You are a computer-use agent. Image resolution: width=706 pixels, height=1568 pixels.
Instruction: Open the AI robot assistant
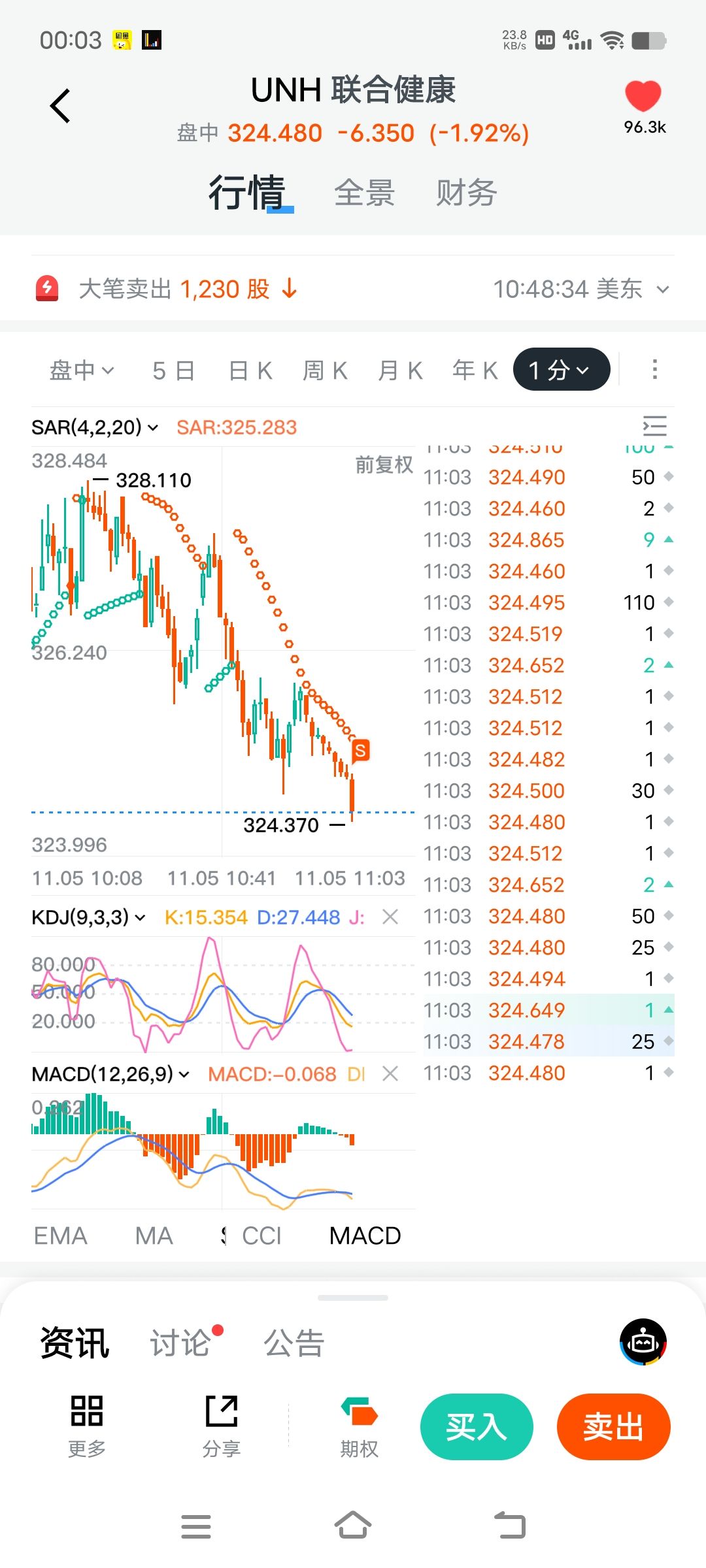click(x=643, y=1342)
